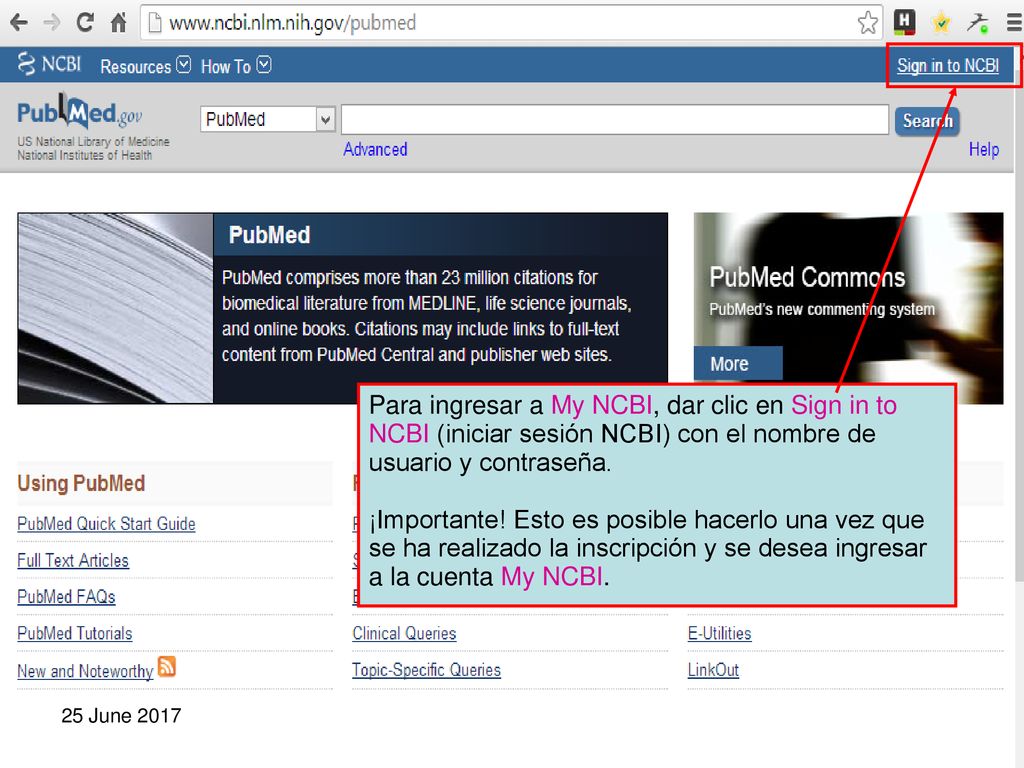The height and width of the screenshot is (768, 1024).
Task: Click the book pages banner image
Action: point(116,308)
